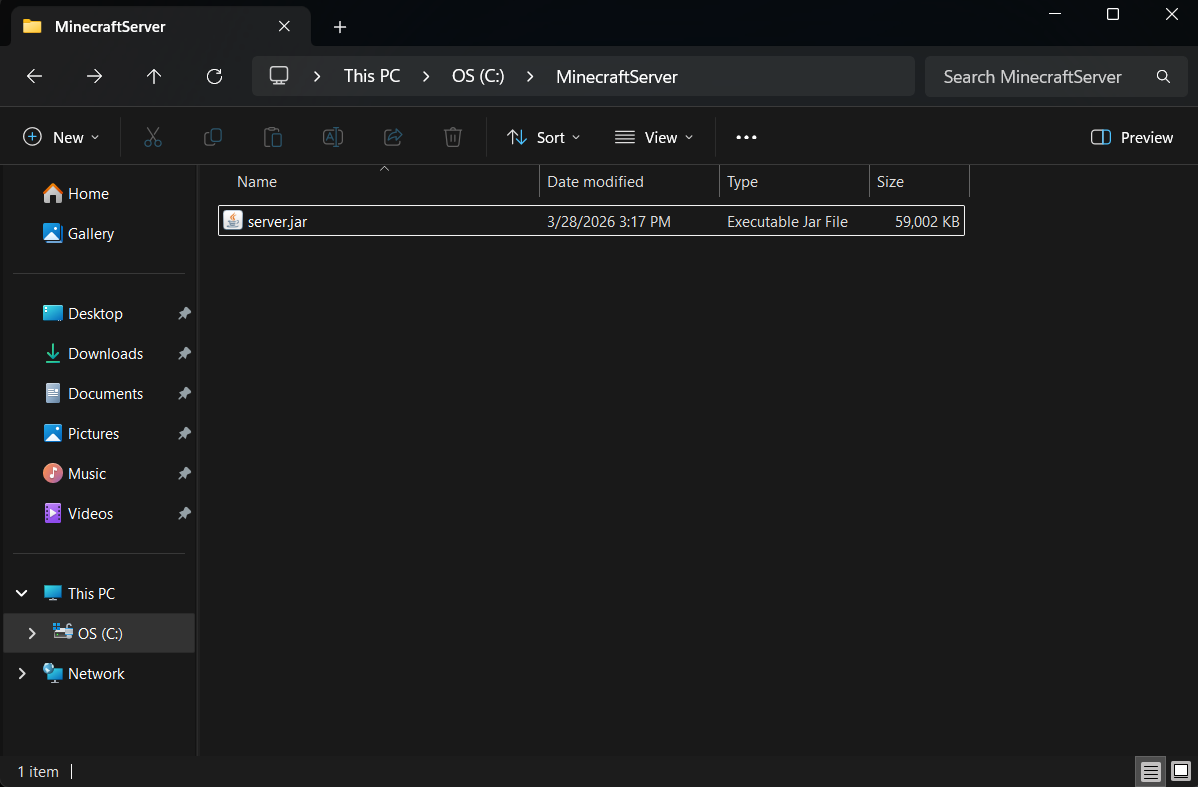Unpin Downloads using its pin icon

(184, 354)
